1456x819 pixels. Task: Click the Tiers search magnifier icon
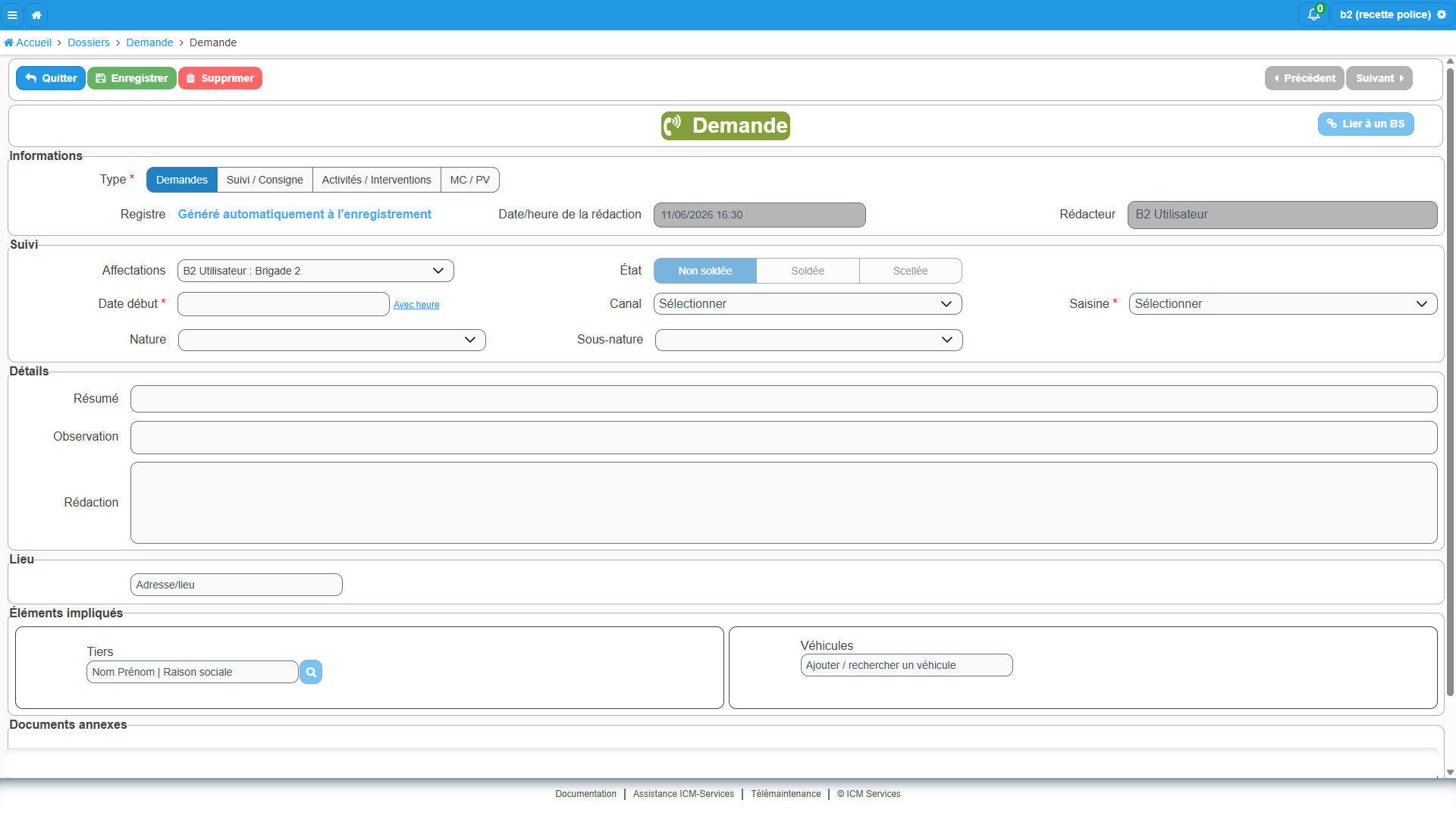coord(311,672)
